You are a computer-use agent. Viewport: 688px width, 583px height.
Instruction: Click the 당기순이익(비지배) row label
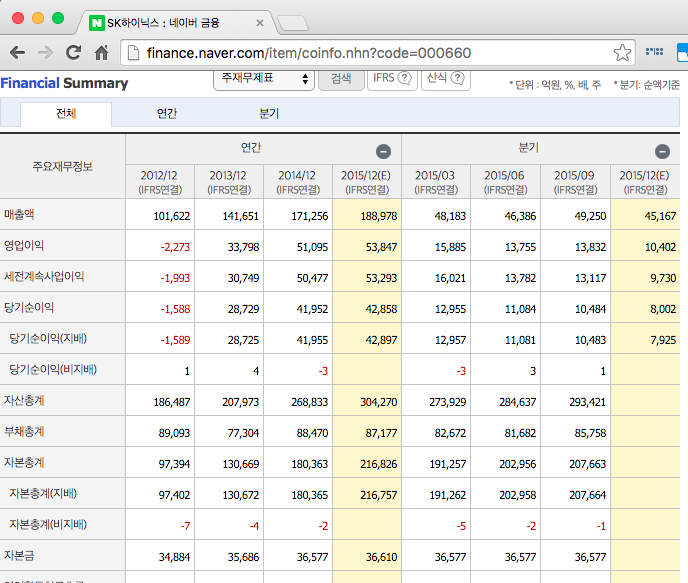coord(53,369)
